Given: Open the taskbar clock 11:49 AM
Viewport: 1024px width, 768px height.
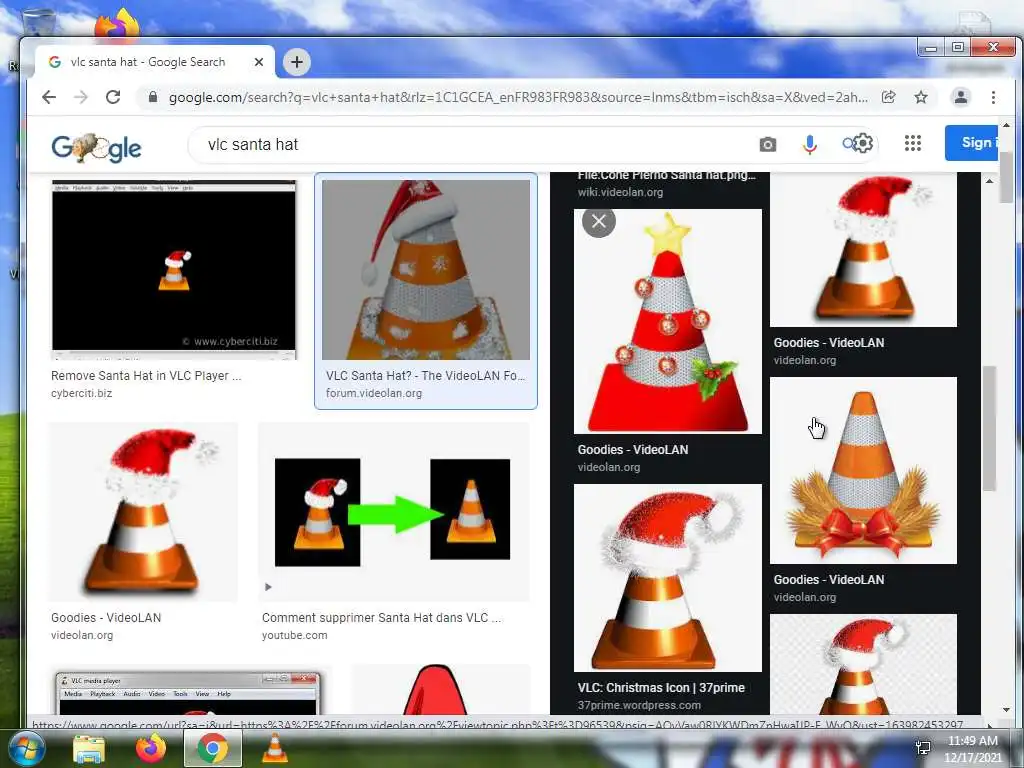Looking at the screenshot, I should 972,748.
